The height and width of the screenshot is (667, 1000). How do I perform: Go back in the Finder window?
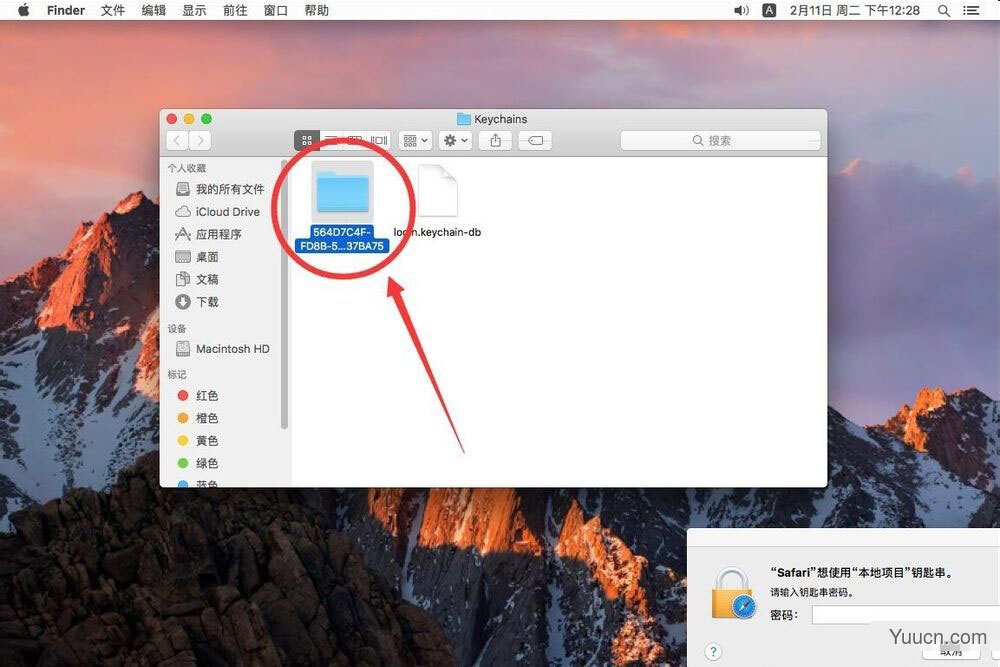click(x=177, y=140)
